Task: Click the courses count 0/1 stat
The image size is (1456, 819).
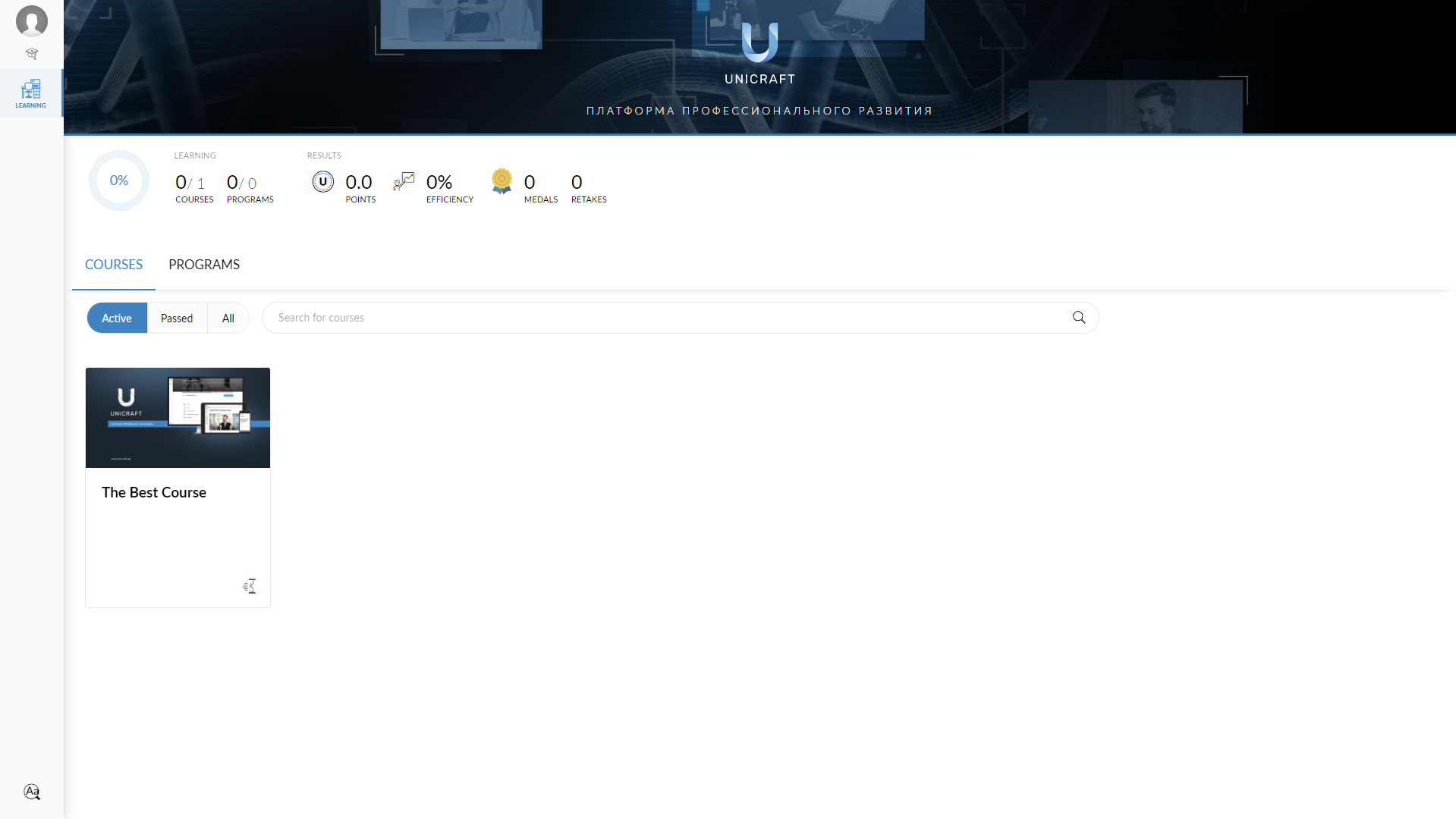Action: click(x=191, y=184)
